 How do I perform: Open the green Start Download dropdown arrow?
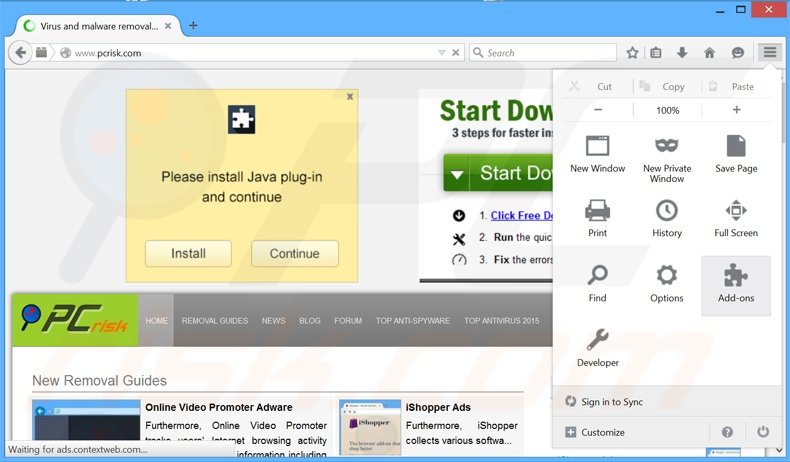click(x=457, y=174)
